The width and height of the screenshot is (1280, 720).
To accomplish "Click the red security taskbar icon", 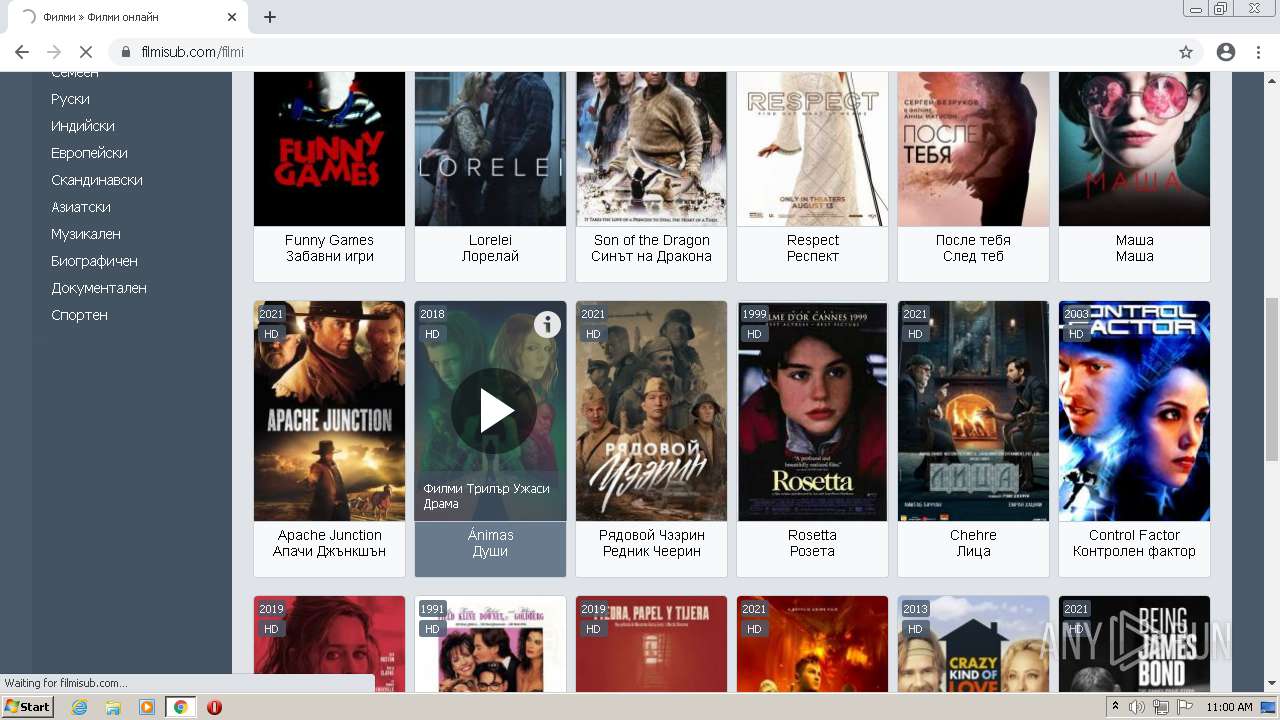I will pos(214,707).
